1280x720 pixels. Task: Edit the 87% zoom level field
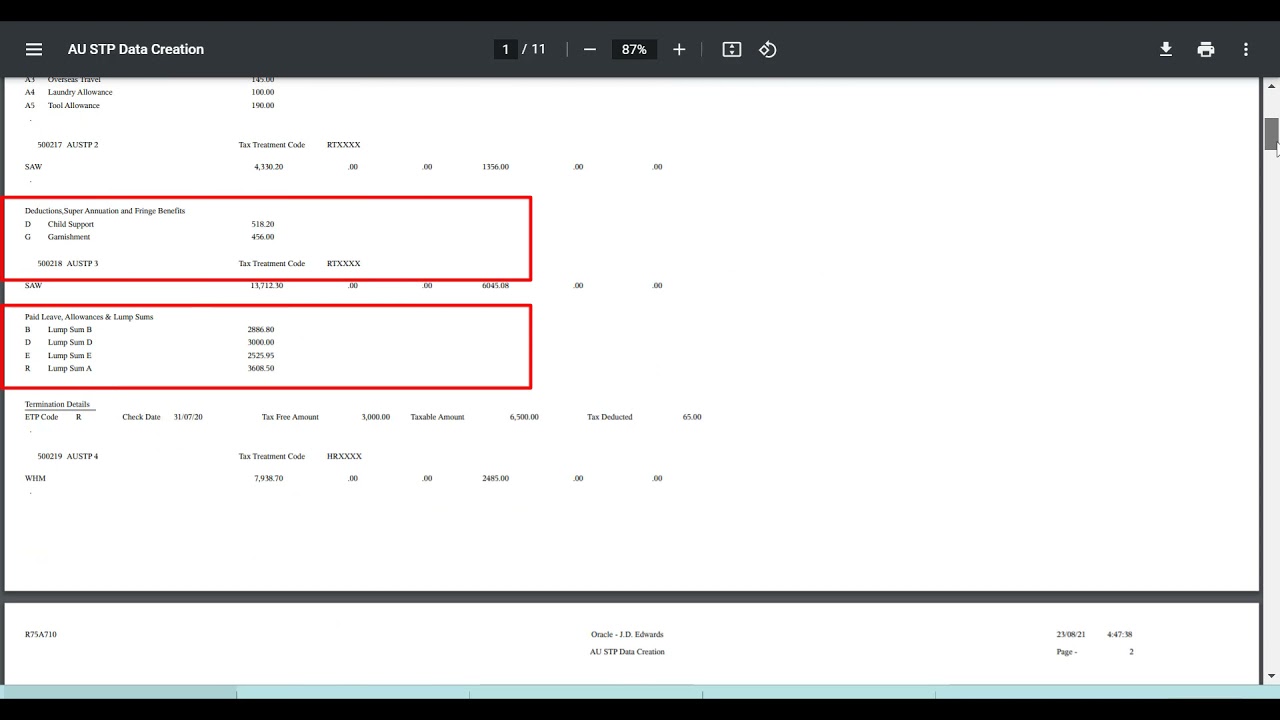[x=634, y=49]
